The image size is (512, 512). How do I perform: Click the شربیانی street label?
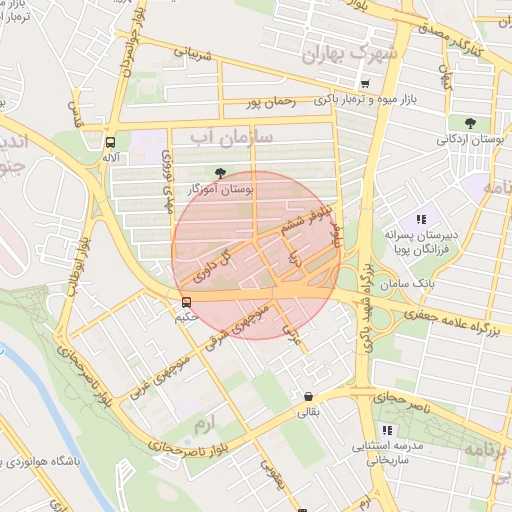click(192, 53)
